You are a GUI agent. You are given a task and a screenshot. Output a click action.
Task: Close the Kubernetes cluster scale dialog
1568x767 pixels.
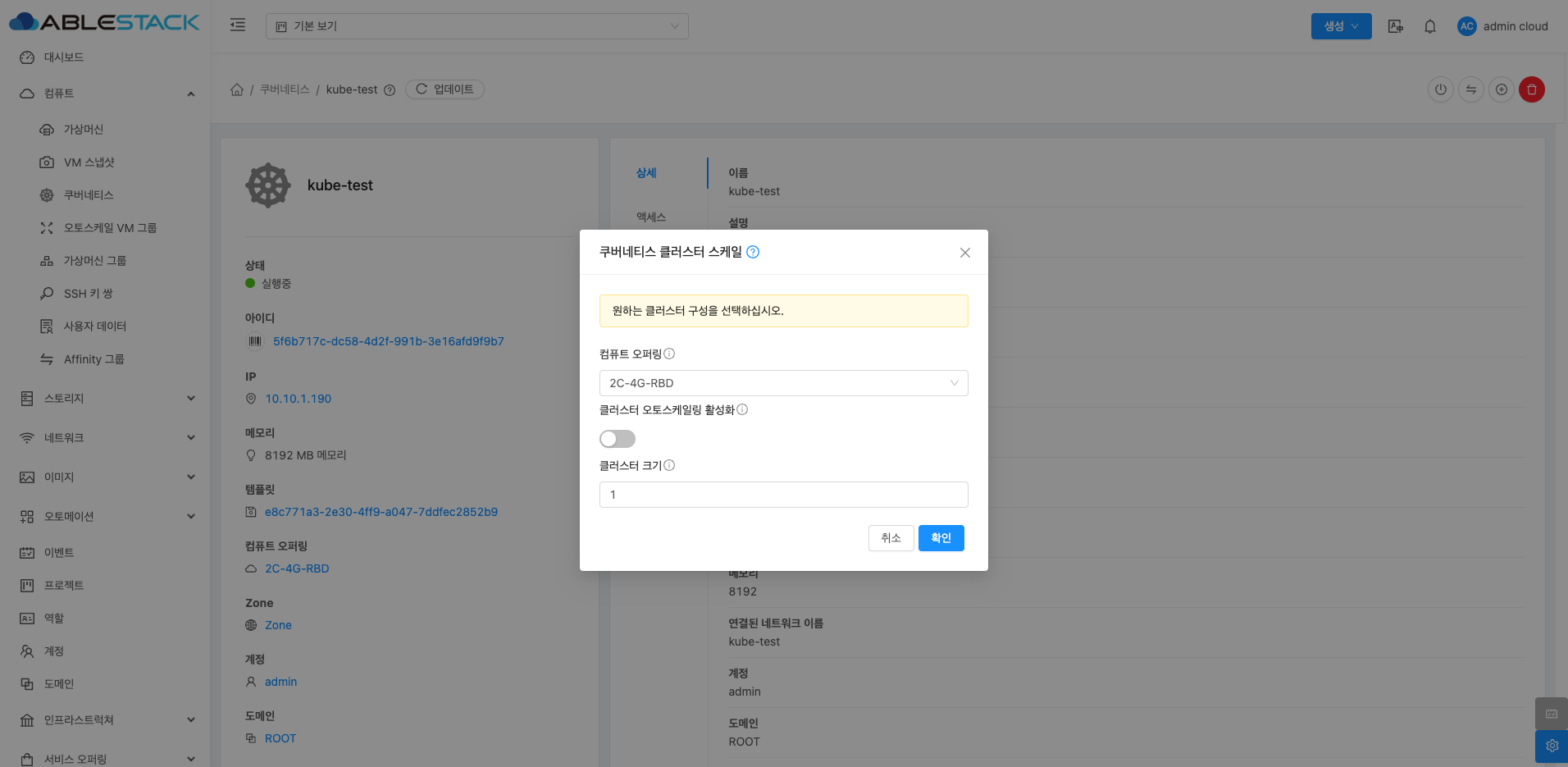[964, 253]
